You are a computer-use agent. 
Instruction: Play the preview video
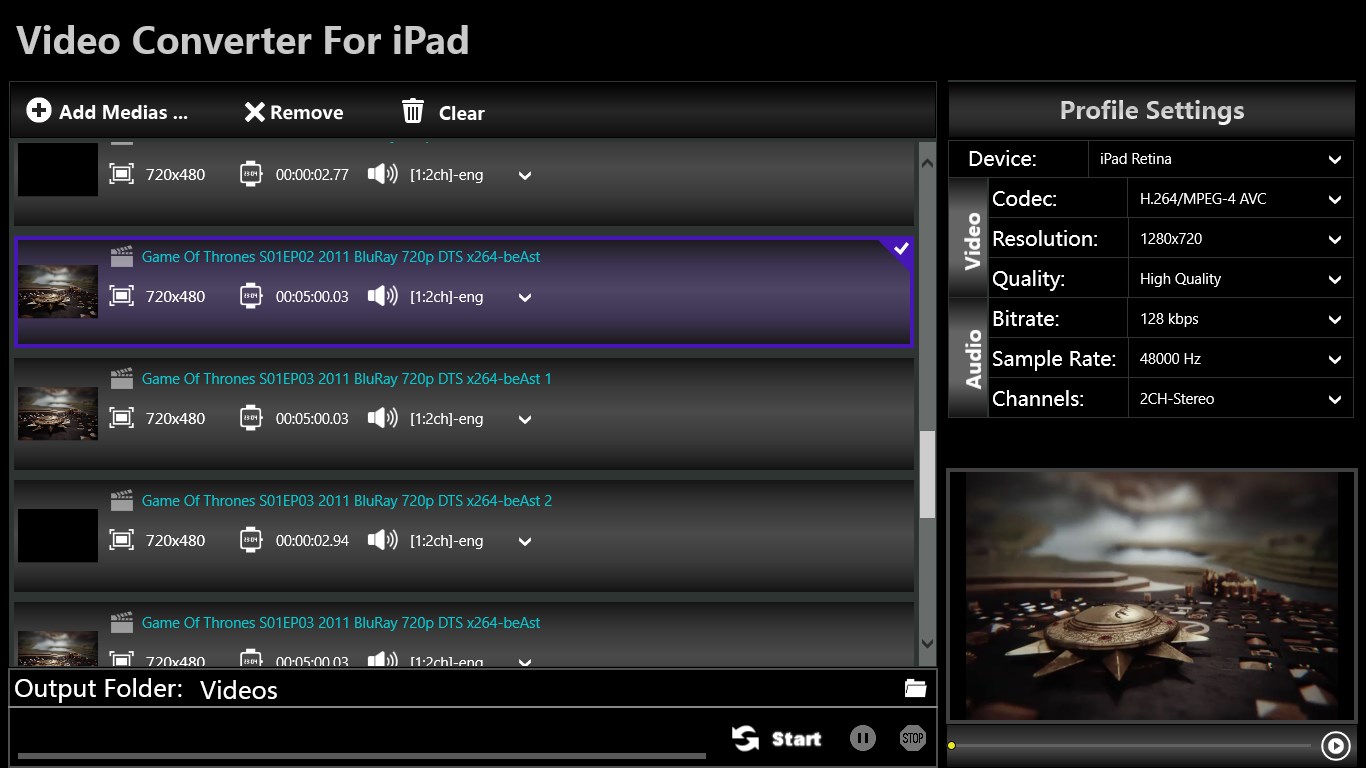pos(1334,745)
